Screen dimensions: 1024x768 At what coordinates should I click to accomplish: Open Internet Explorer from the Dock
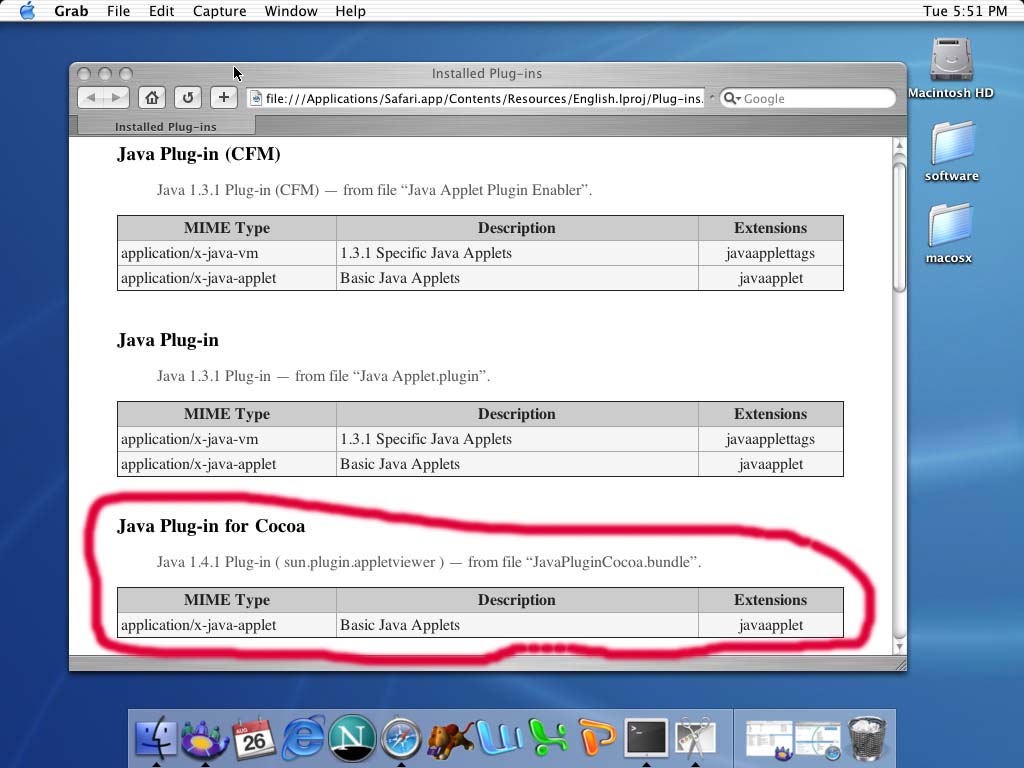pos(303,740)
